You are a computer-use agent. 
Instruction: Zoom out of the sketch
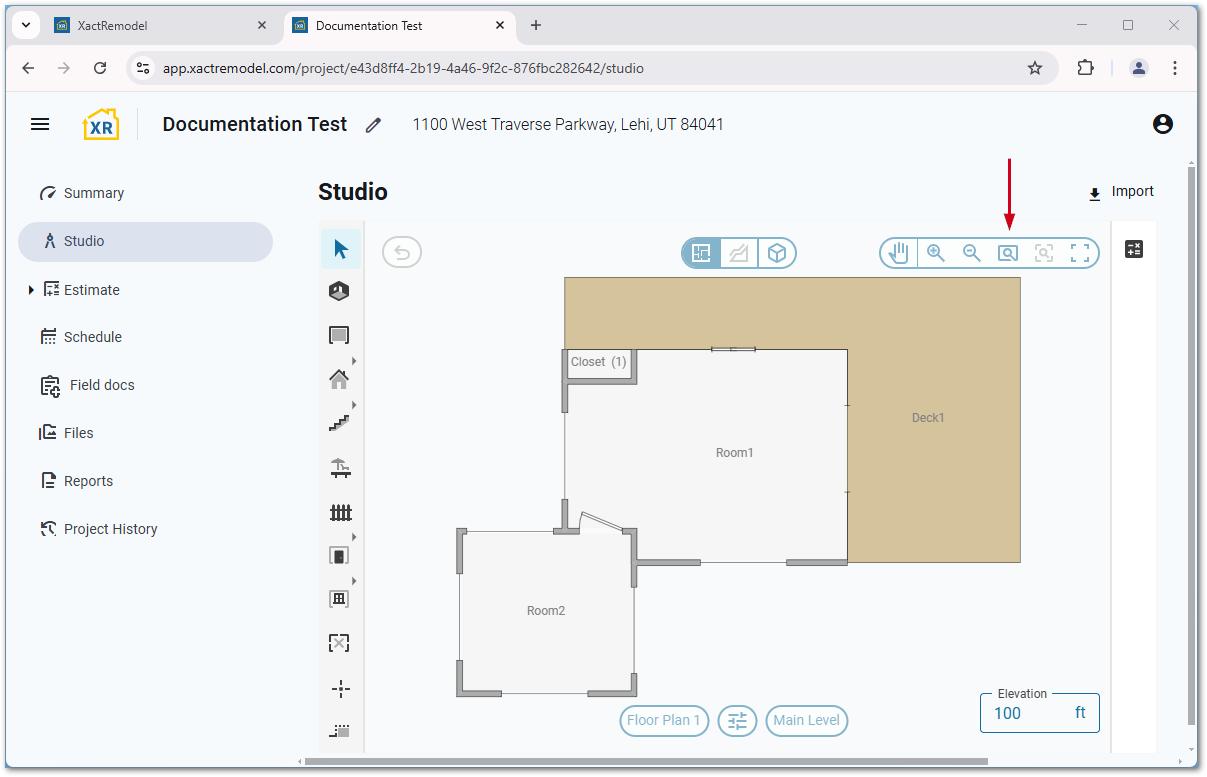[x=972, y=253]
